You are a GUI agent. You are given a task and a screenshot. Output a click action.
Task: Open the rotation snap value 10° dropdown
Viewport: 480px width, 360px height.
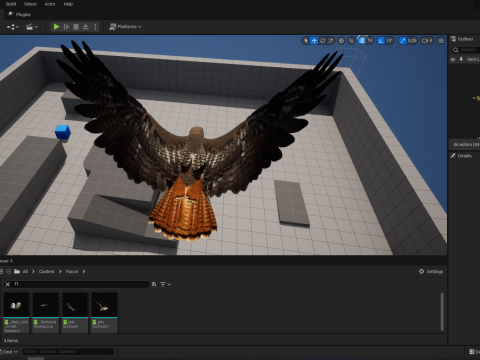point(389,41)
